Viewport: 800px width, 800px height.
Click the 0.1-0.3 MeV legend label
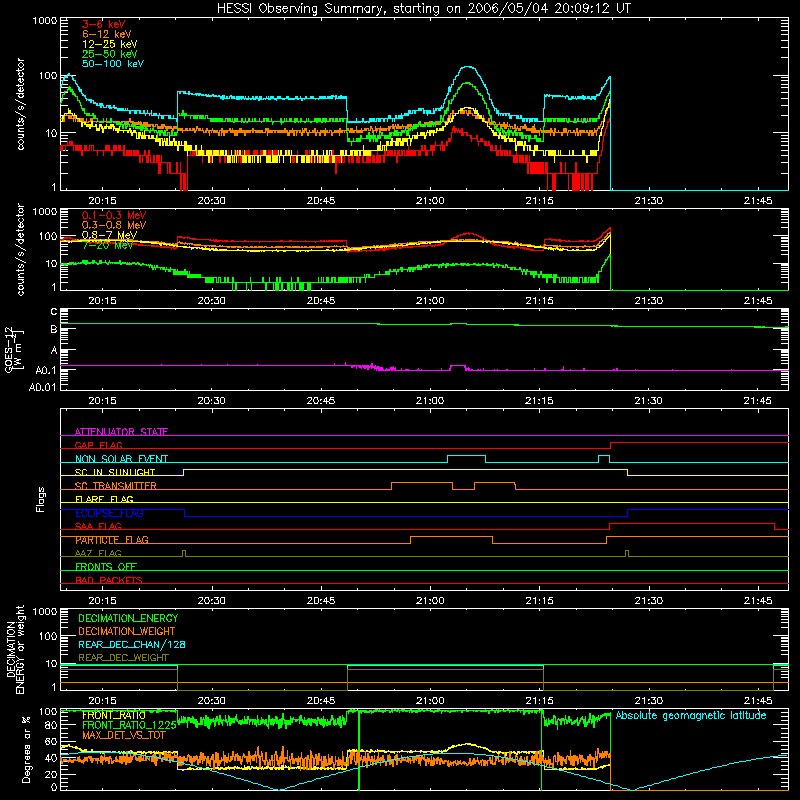[114, 215]
